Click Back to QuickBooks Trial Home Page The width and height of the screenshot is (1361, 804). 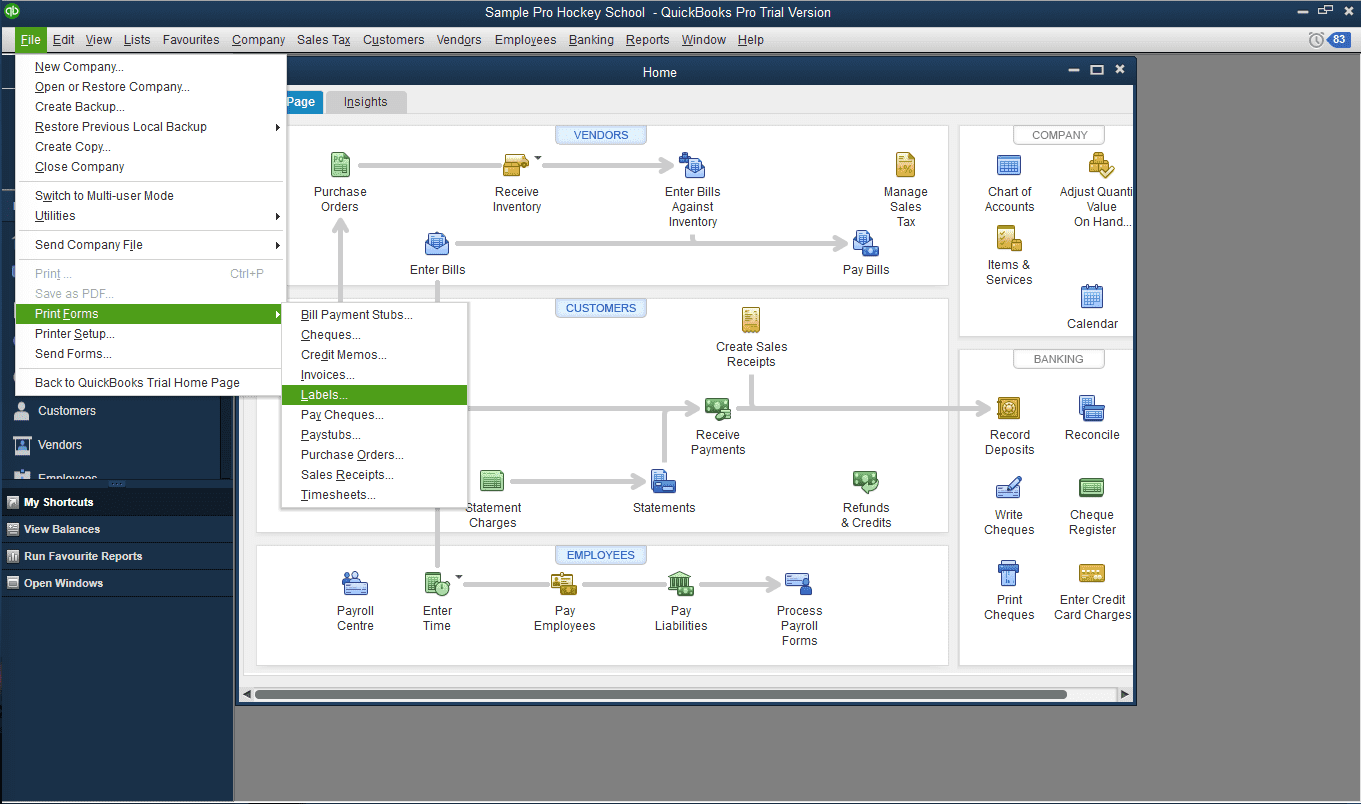[151, 383]
